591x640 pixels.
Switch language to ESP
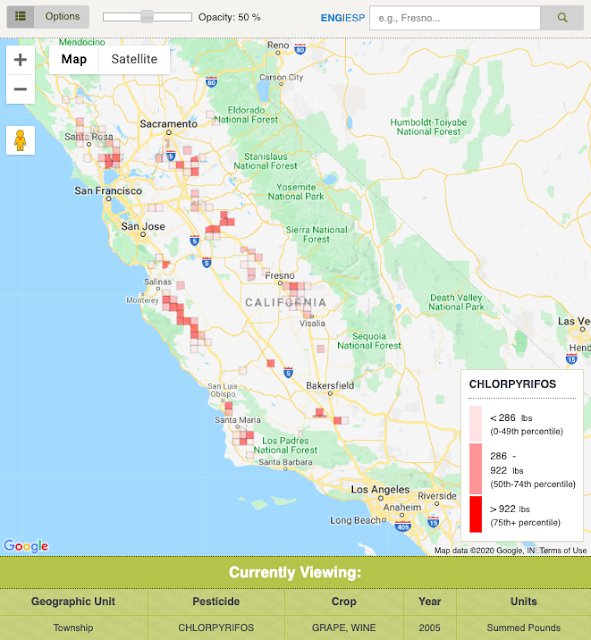pyautogui.click(x=355, y=18)
